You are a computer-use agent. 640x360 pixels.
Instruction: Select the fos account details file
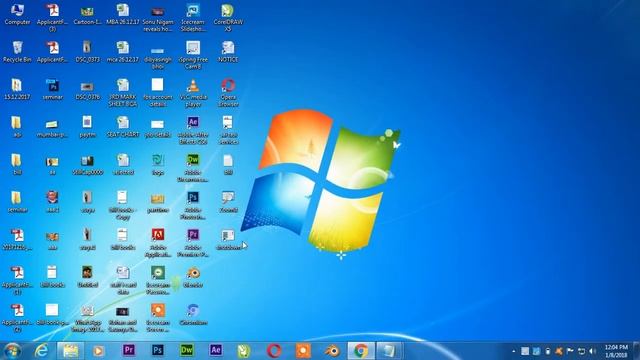pos(158,93)
